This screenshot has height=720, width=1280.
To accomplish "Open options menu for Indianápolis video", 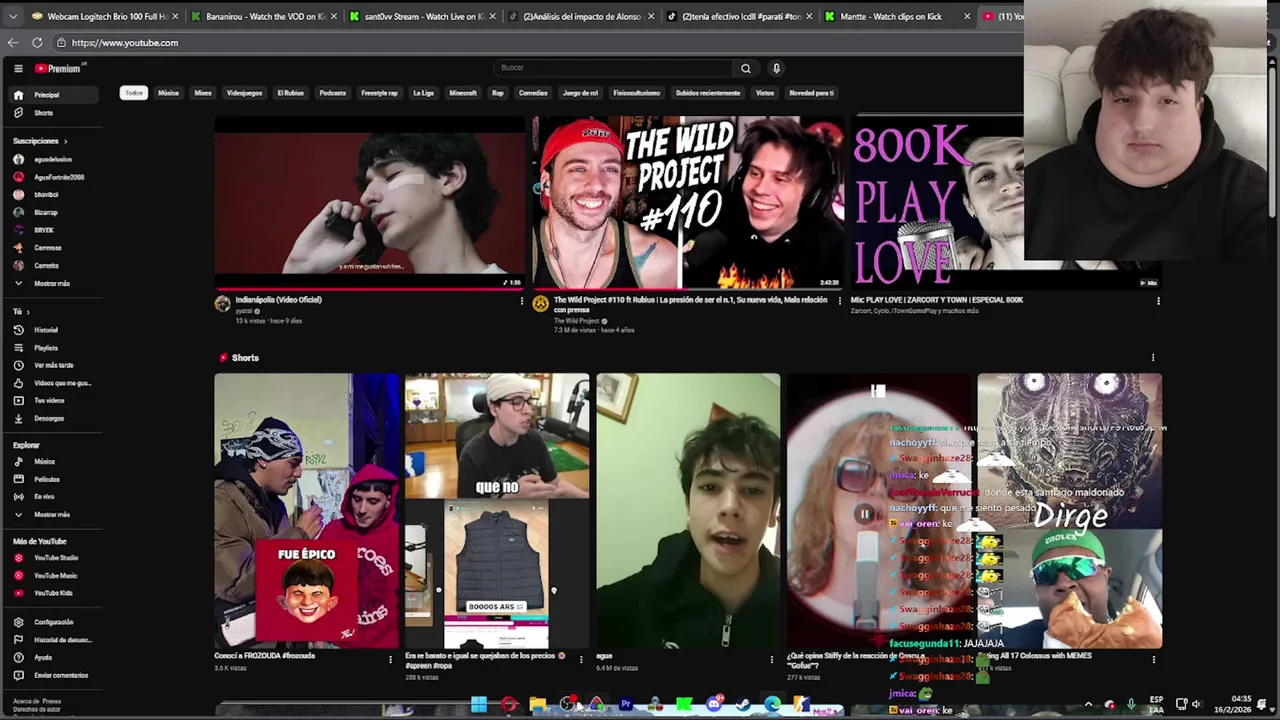I will [521, 301].
